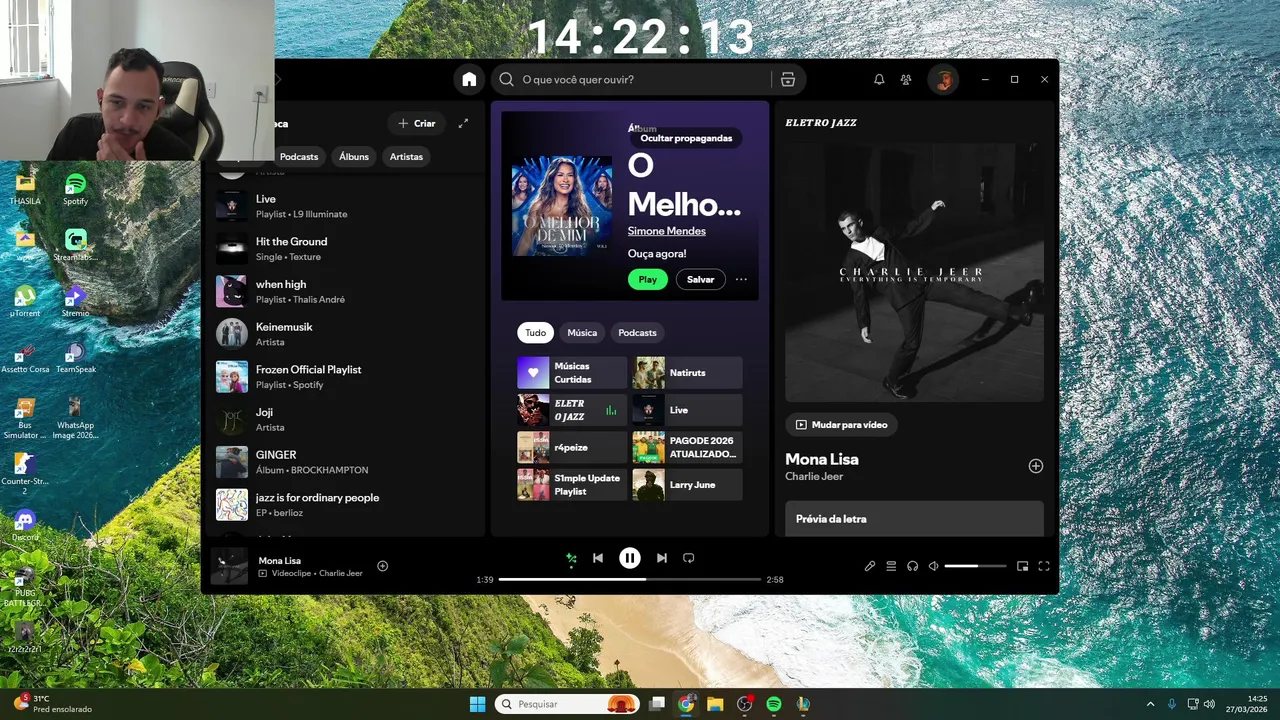Open PAGODE 2026 ATUALIZADO tile
Screen dimensions: 1280x720
pos(688,447)
